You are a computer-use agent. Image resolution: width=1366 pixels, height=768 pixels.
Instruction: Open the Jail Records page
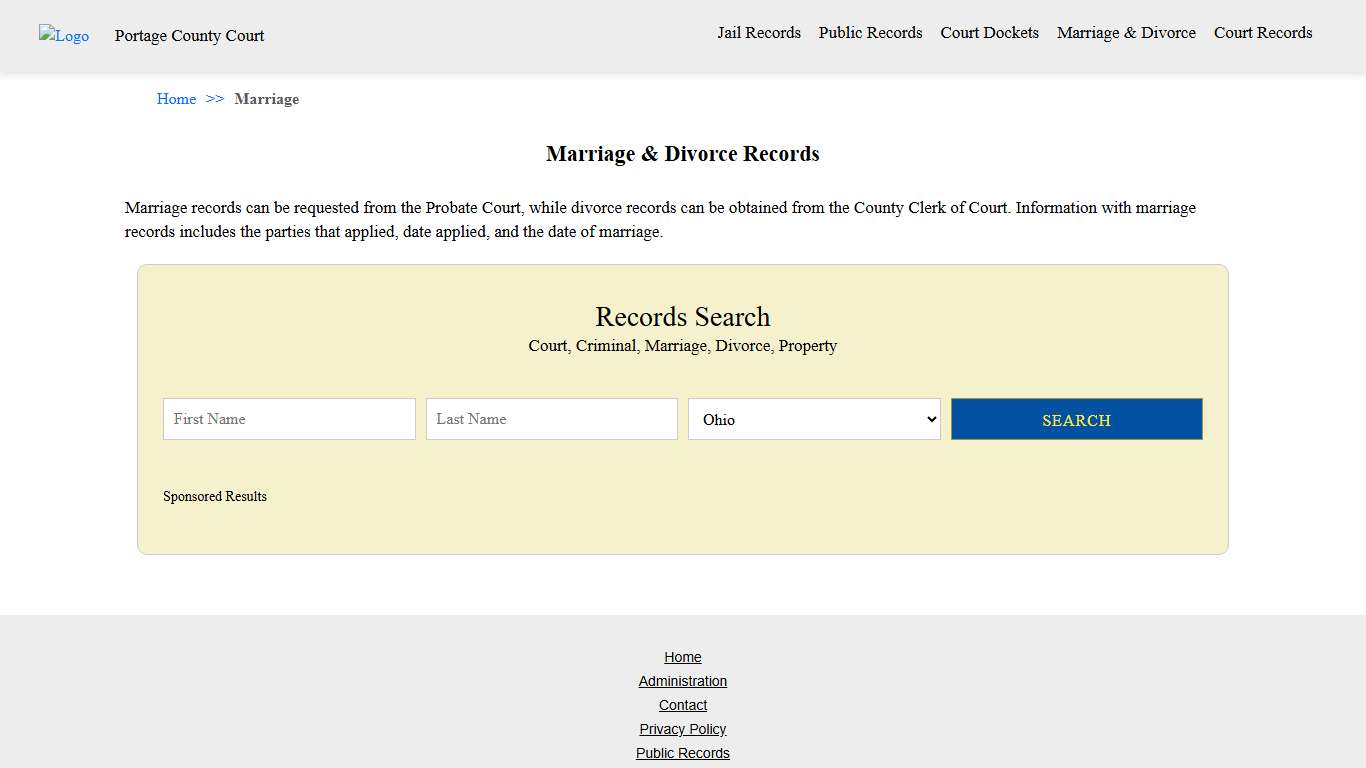759,32
